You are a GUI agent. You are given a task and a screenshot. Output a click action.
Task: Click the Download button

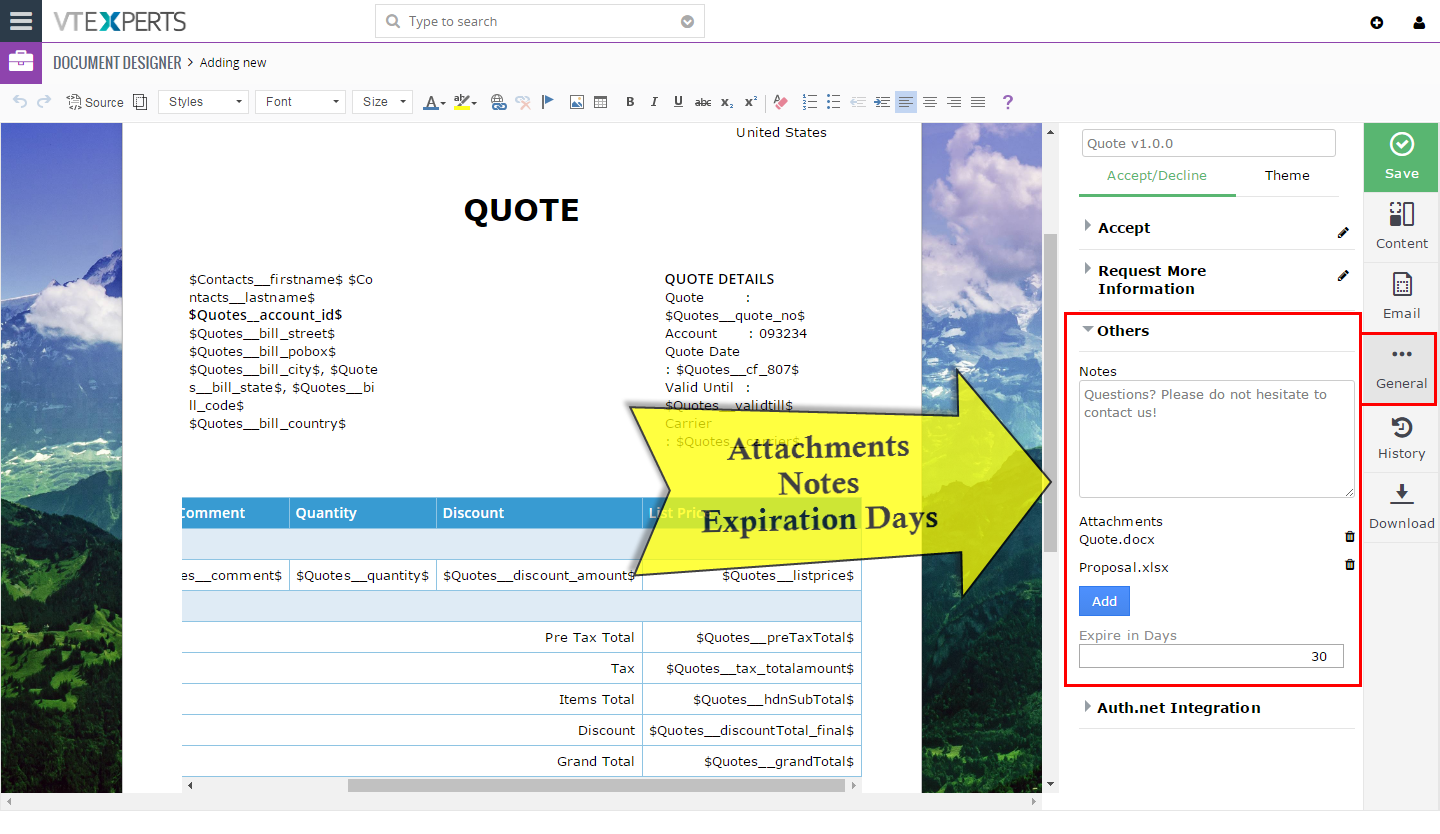click(1401, 508)
